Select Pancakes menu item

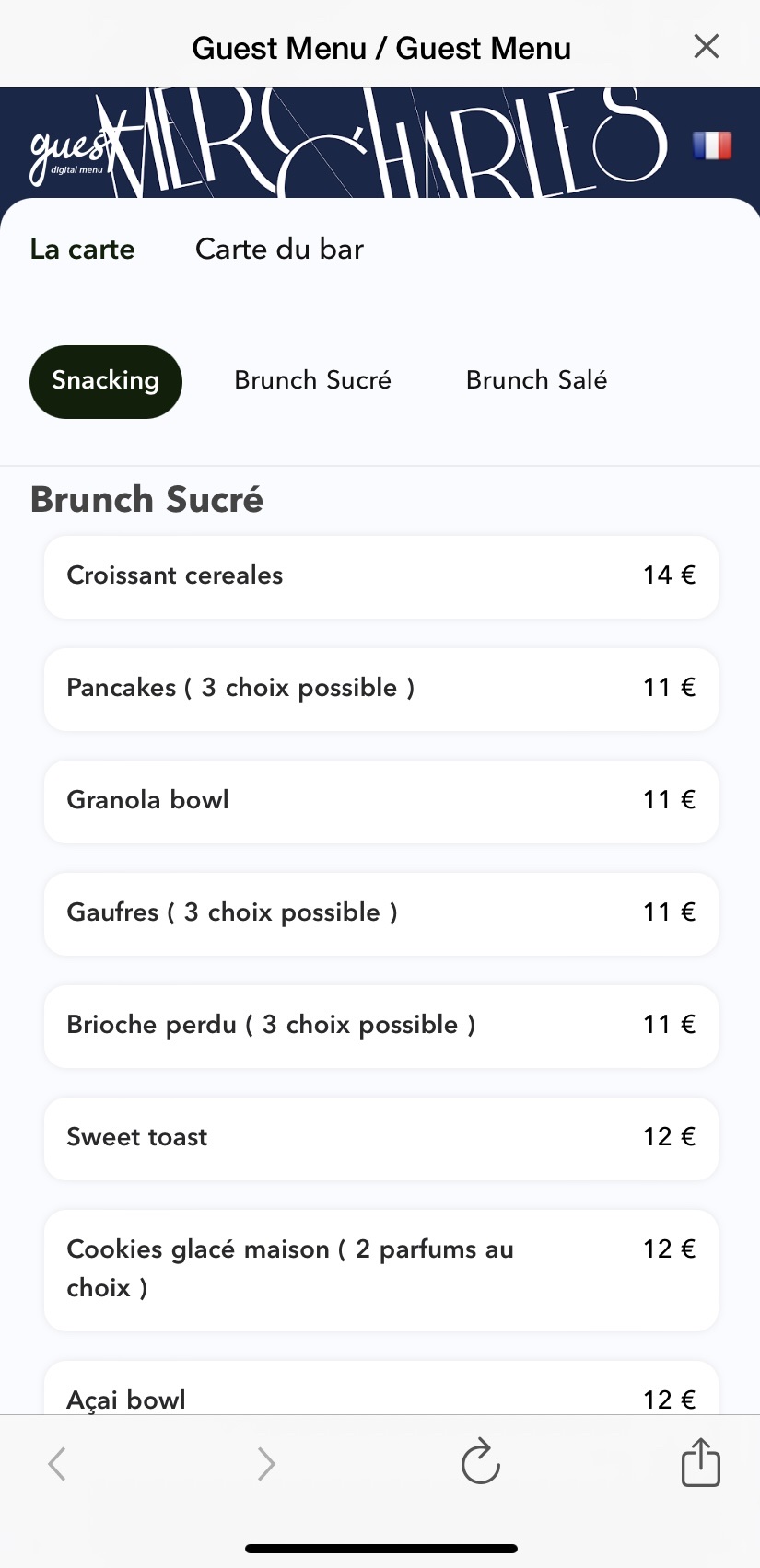[380, 689]
